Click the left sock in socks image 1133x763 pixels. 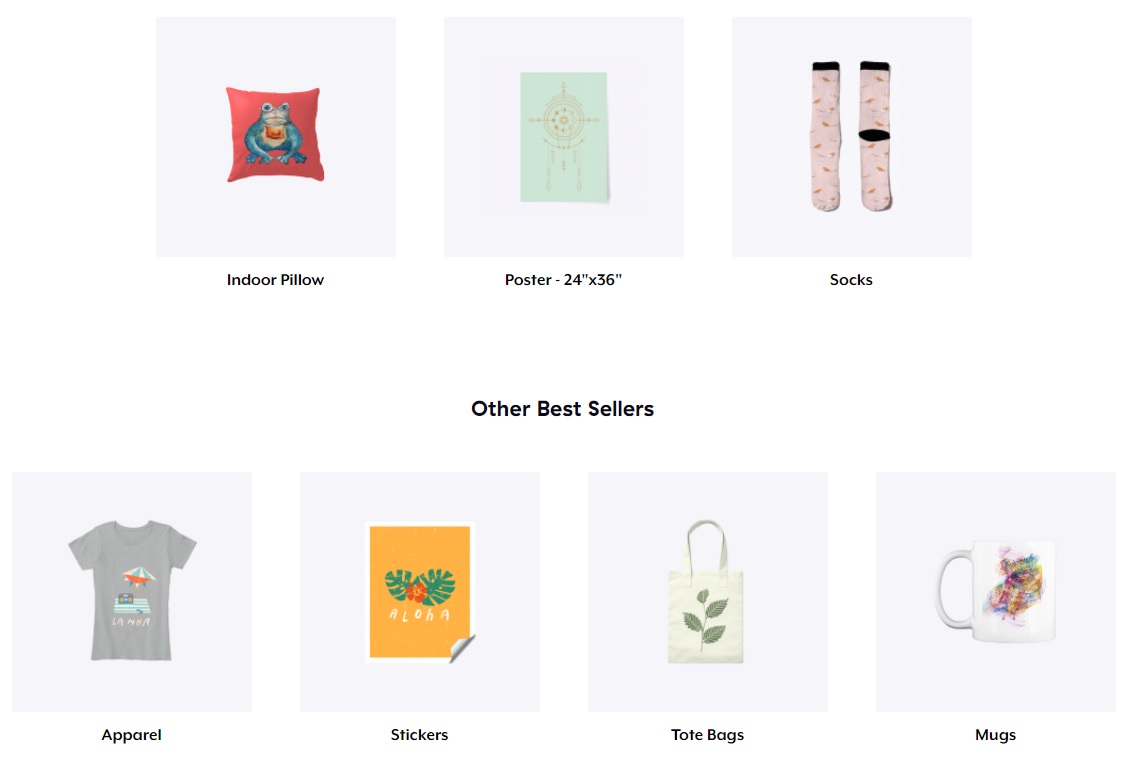[826, 137]
